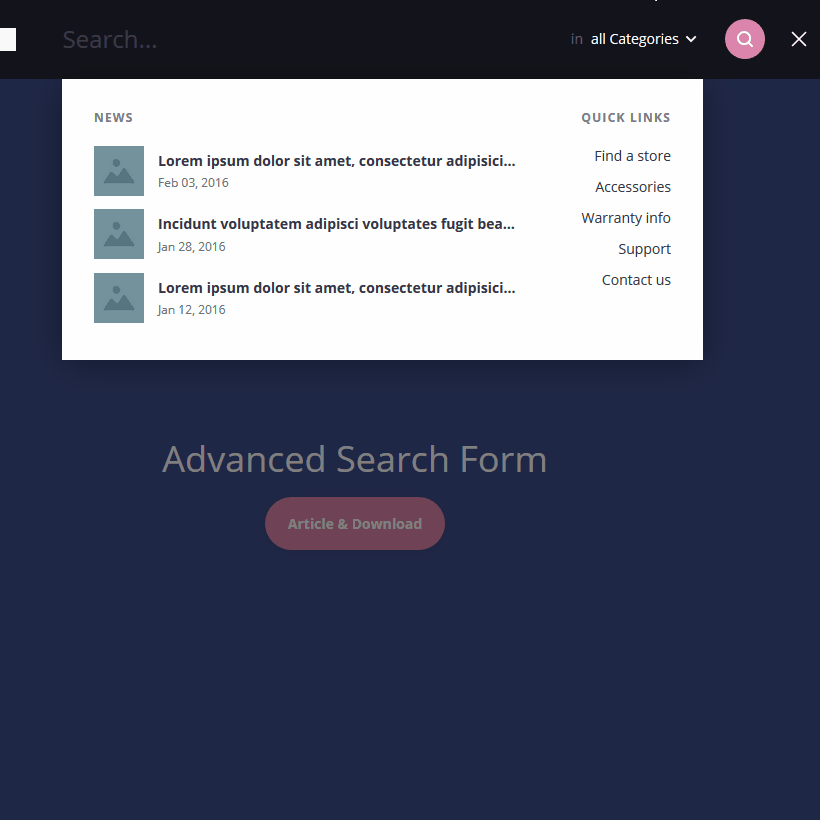
Task: Click 'Contact us' under Quick Links
Action: 636,280
